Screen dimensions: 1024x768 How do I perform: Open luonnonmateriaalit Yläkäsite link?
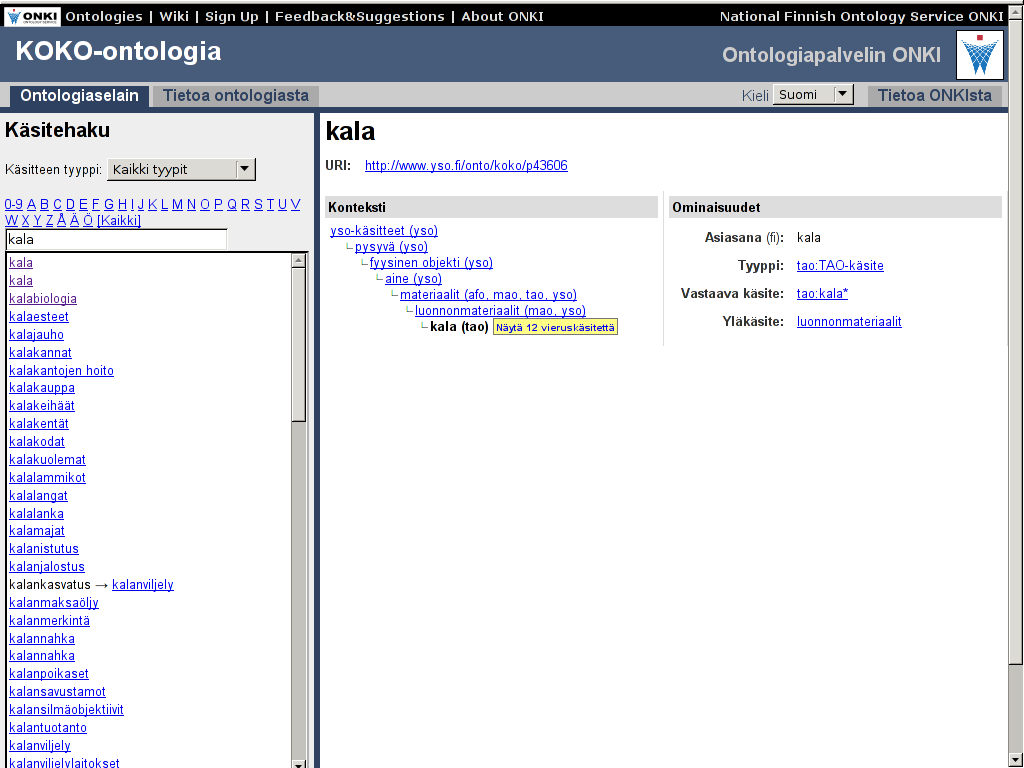[x=849, y=322]
